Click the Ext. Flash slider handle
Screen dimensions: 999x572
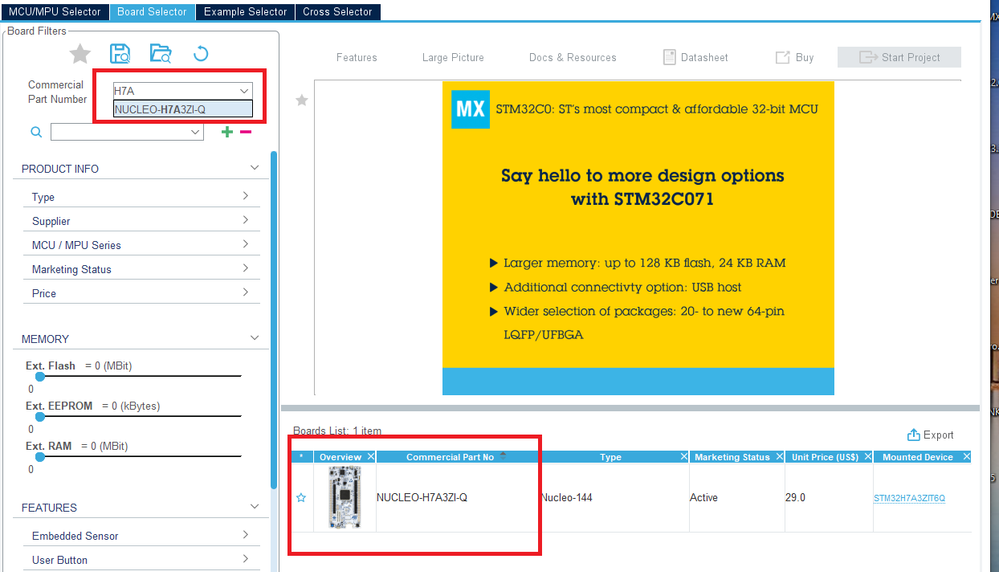click(x=40, y=376)
